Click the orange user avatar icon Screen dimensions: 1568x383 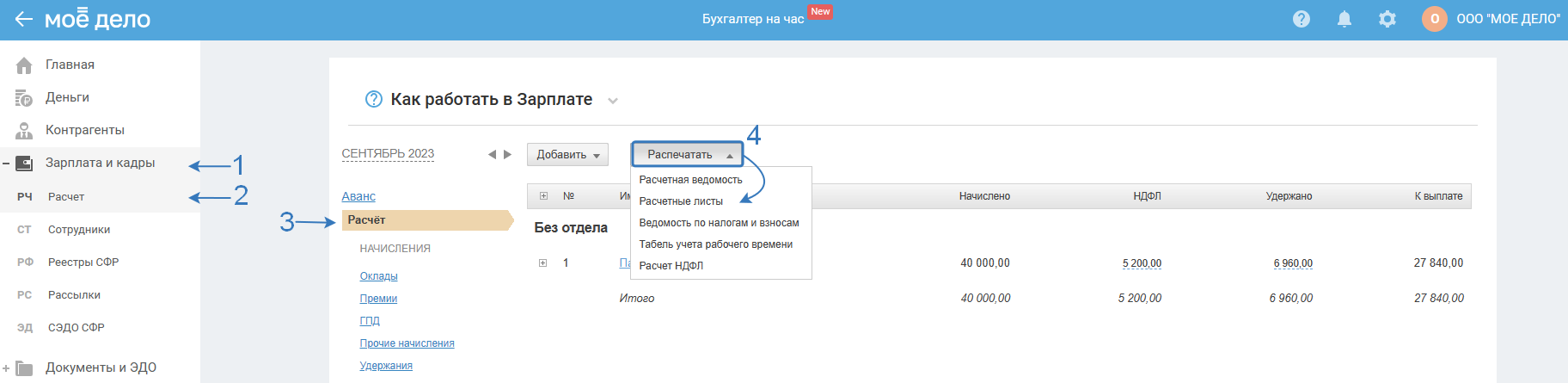coord(1435,19)
